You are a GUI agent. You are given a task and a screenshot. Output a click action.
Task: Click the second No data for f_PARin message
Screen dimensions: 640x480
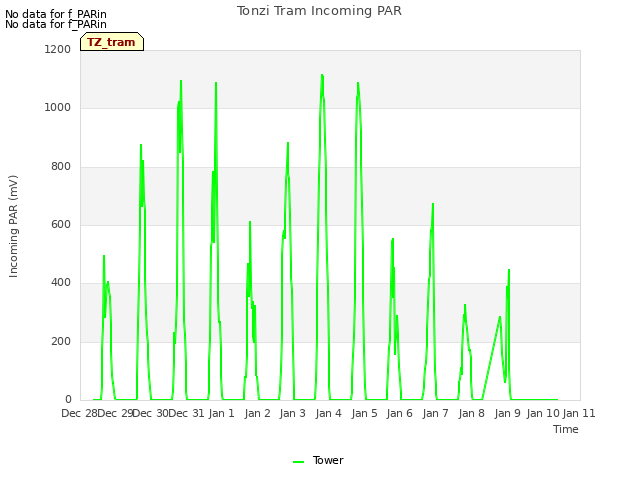tap(56, 24)
